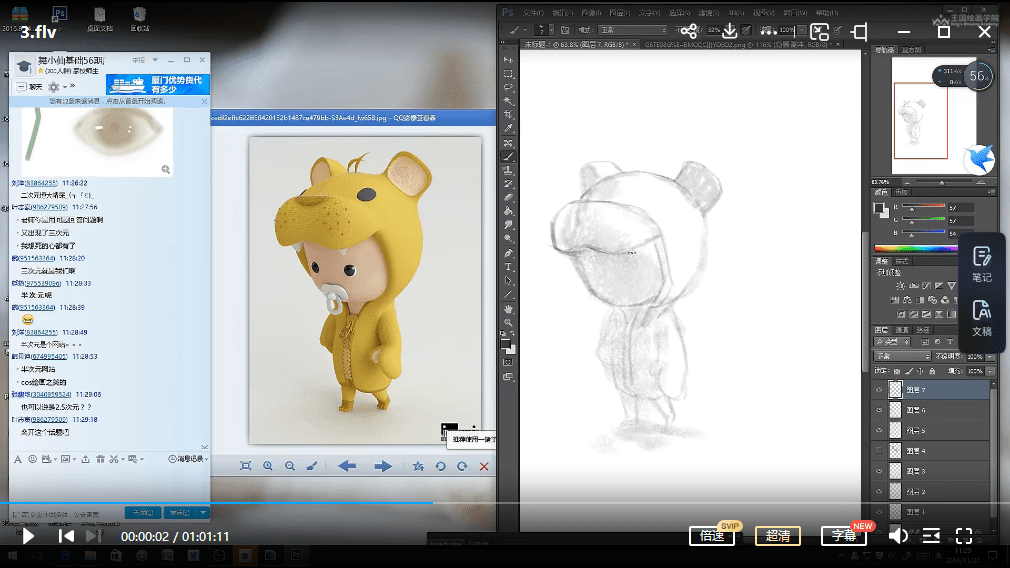Rotate image clockwise in image viewer
The image size is (1010, 568).
click(462, 466)
